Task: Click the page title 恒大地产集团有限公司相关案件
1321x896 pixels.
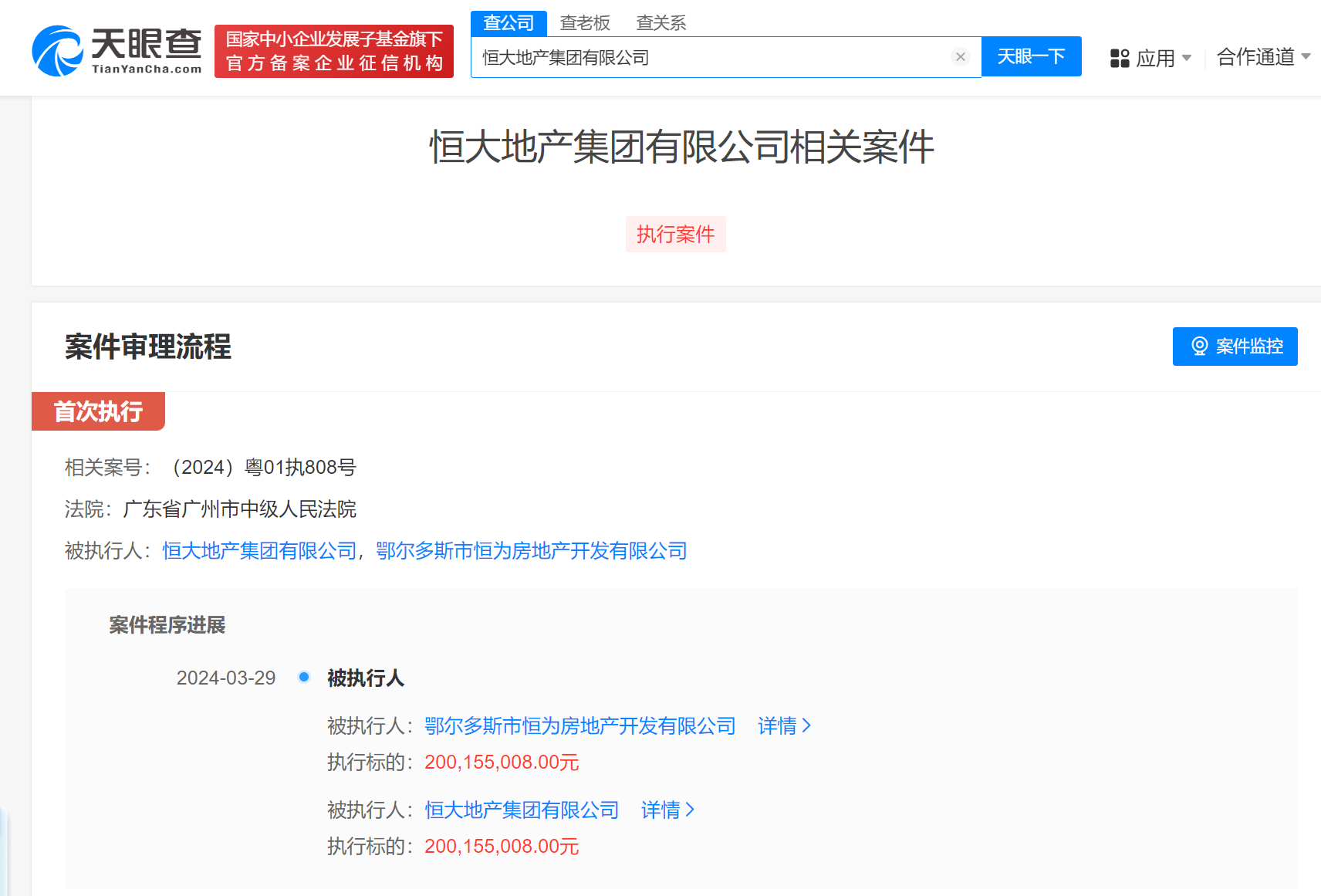Action: 682,147
